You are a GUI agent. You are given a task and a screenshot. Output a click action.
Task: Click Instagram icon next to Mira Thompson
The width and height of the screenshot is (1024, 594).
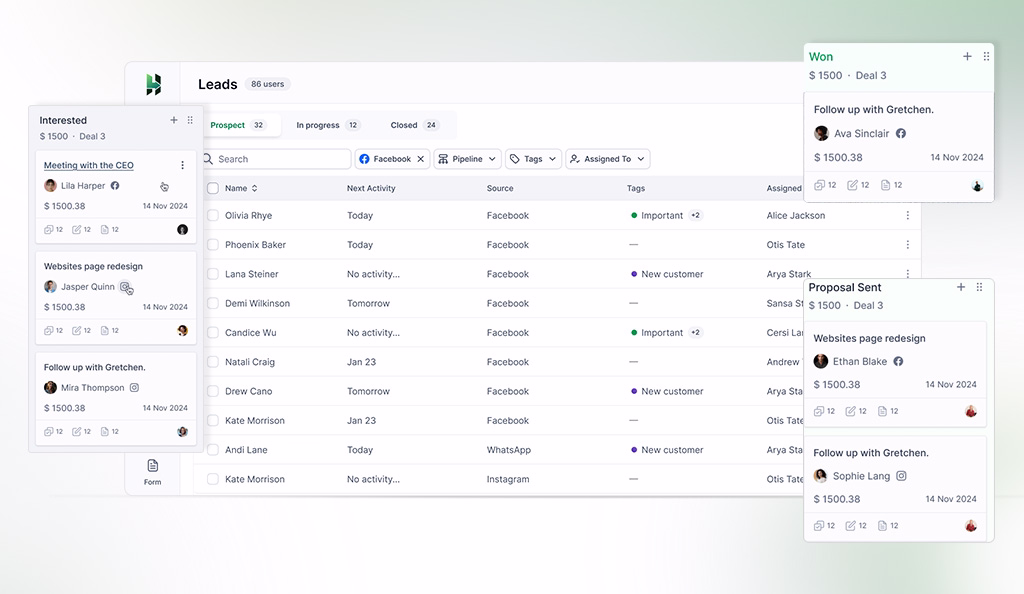135,388
